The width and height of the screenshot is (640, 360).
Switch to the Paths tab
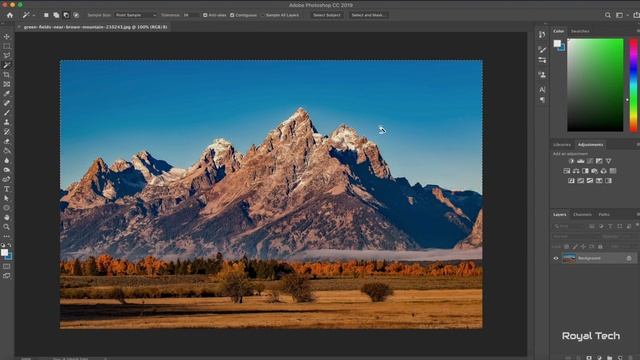tap(604, 215)
